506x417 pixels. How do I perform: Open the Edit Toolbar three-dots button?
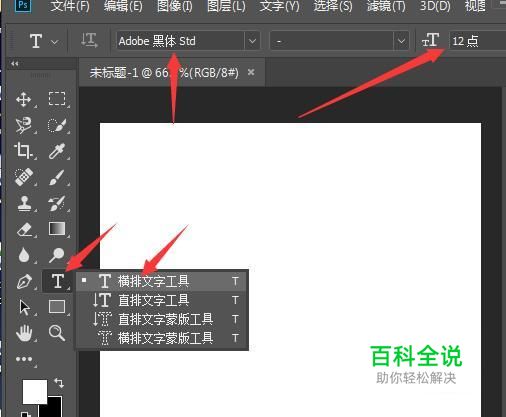[x=24, y=359]
